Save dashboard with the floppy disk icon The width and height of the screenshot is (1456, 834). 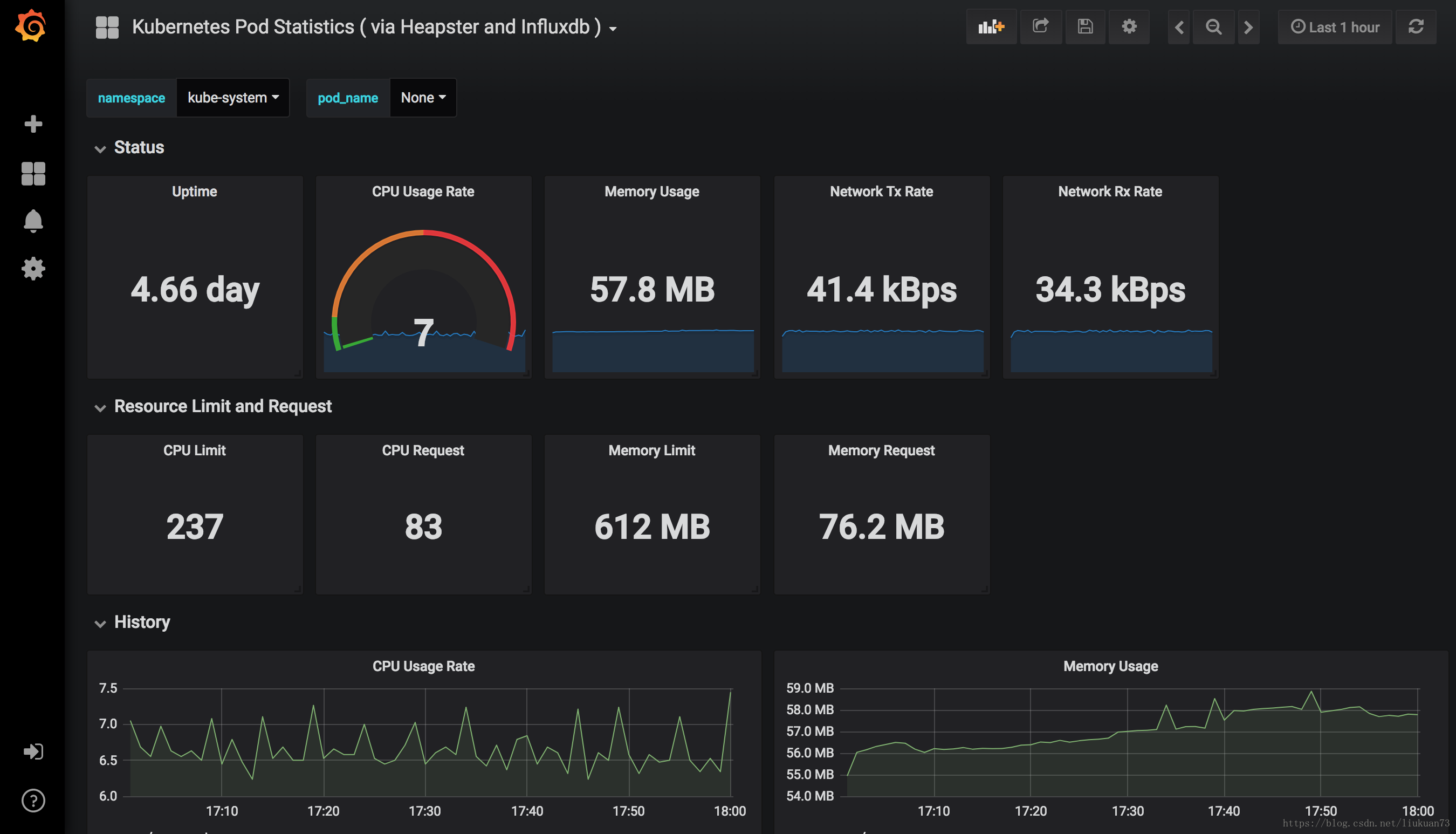pyautogui.click(x=1085, y=27)
